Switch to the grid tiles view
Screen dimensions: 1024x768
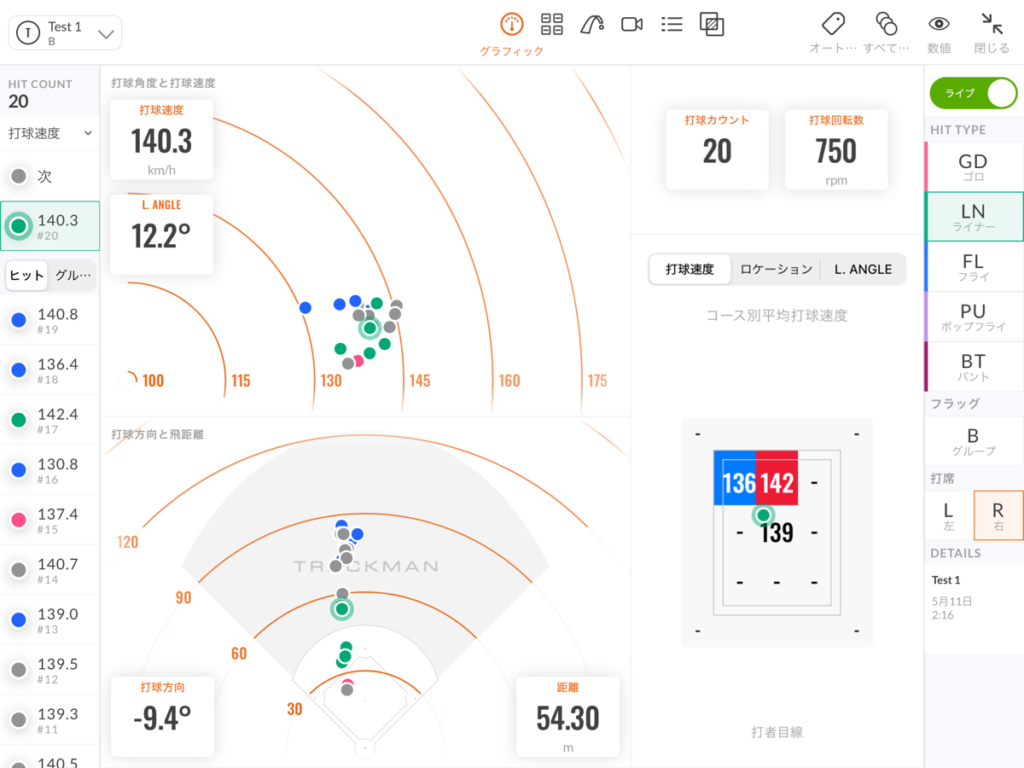(552, 24)
